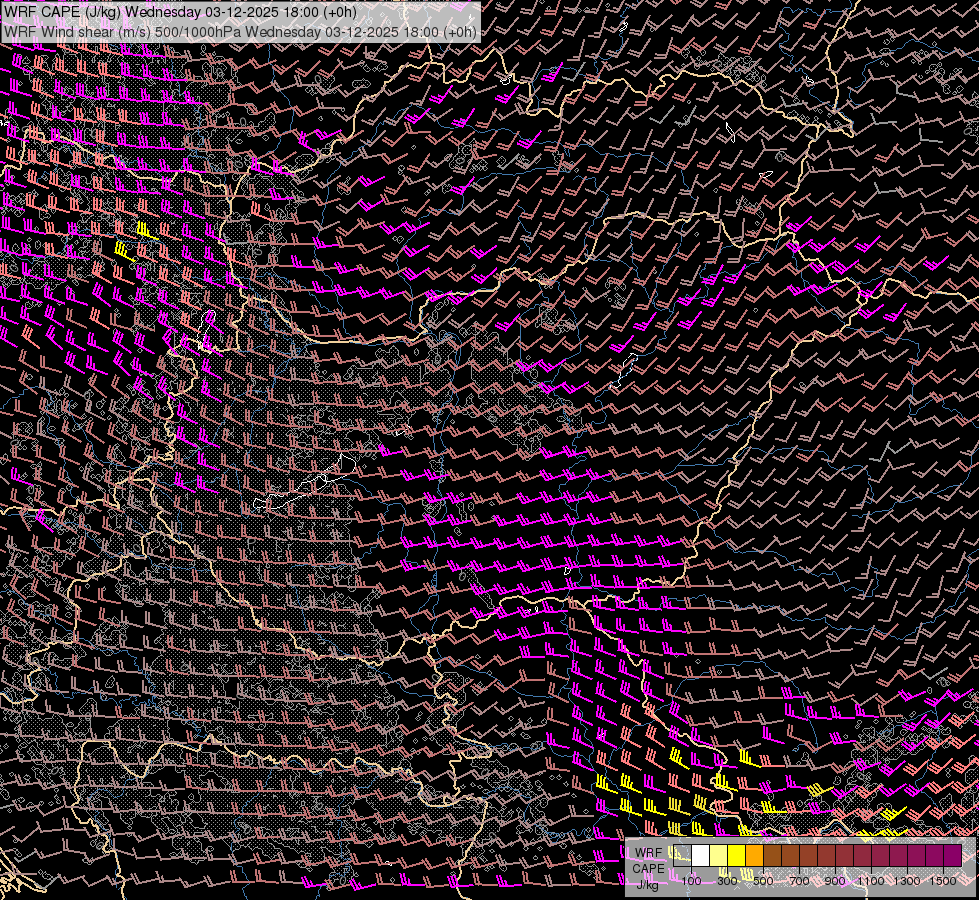Click the WRF CAPE (J/kg) title line
Screen dimensions: 979x900
click(180, 12)
